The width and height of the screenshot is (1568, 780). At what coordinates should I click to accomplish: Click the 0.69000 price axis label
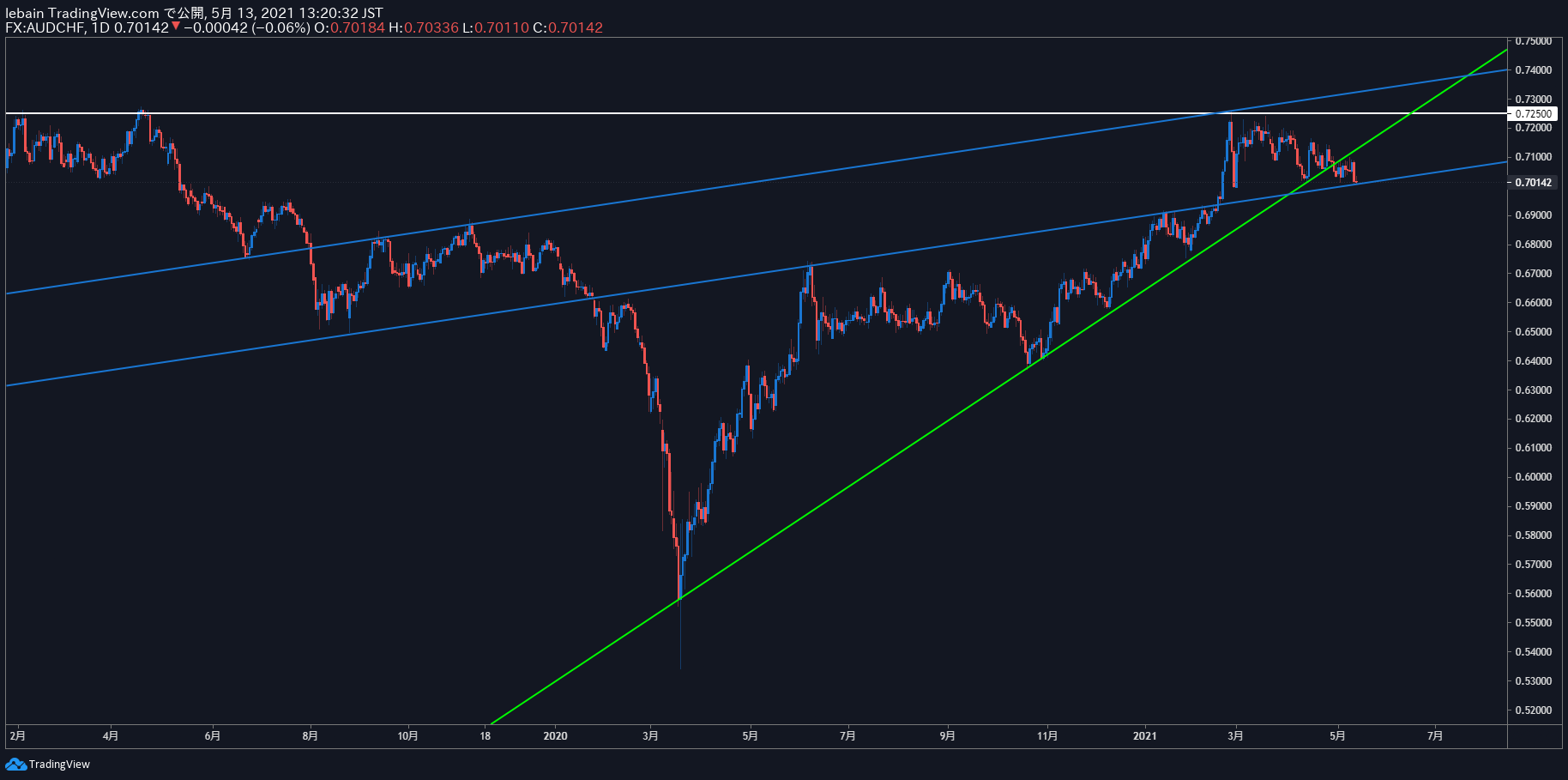(x=1533, y=215)
